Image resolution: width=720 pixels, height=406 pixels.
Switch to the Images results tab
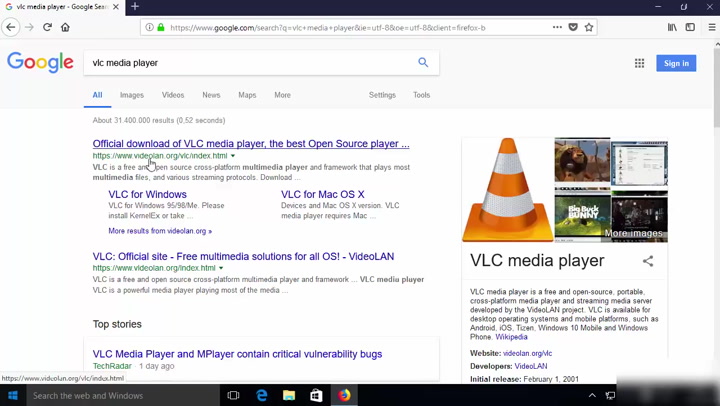[132, 95]
